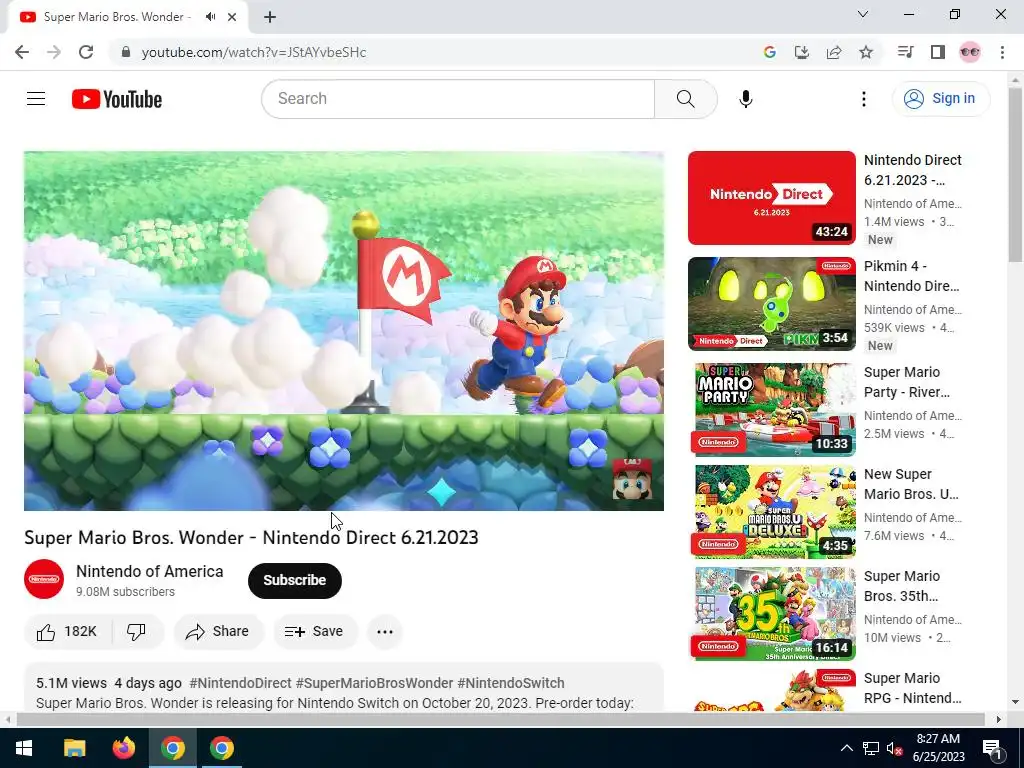Dislike the video with thumbs down
Viewport: 1024px width, 768px height.
click(136, 632)
